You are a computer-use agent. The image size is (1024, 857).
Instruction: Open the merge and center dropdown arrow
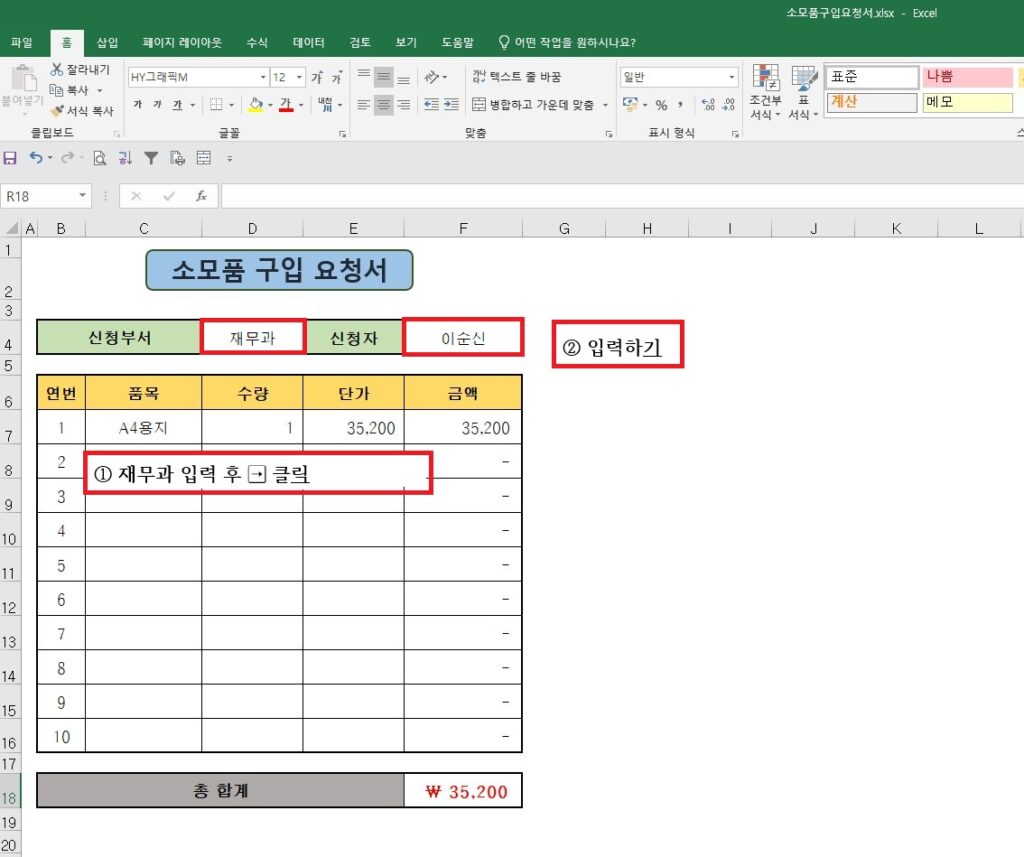(605, 105)
